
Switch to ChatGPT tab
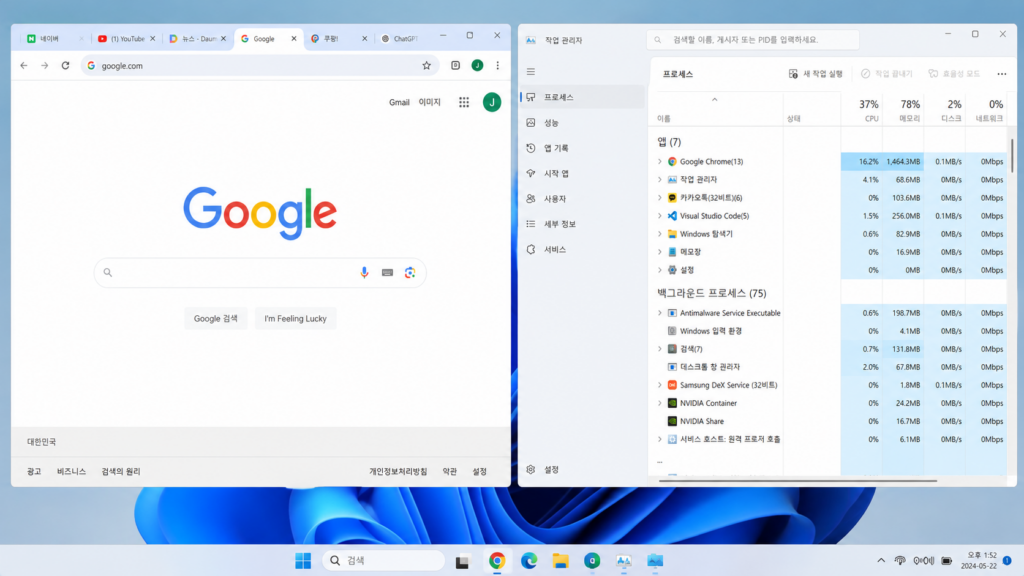coord(400,39)
